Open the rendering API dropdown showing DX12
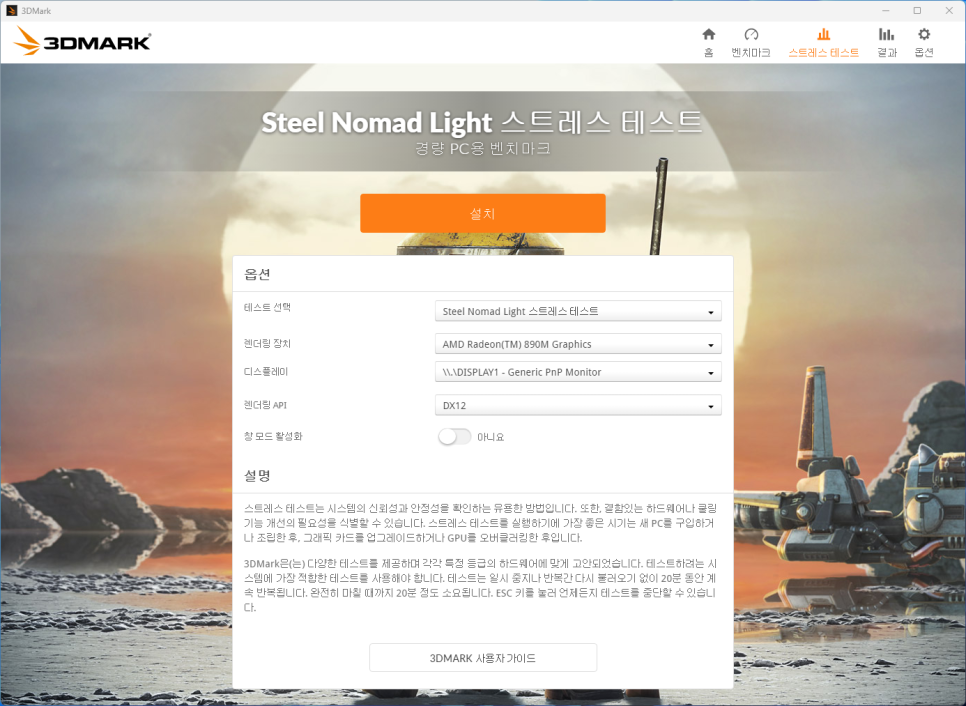966x706 pixels. click(x=578, y=406)
